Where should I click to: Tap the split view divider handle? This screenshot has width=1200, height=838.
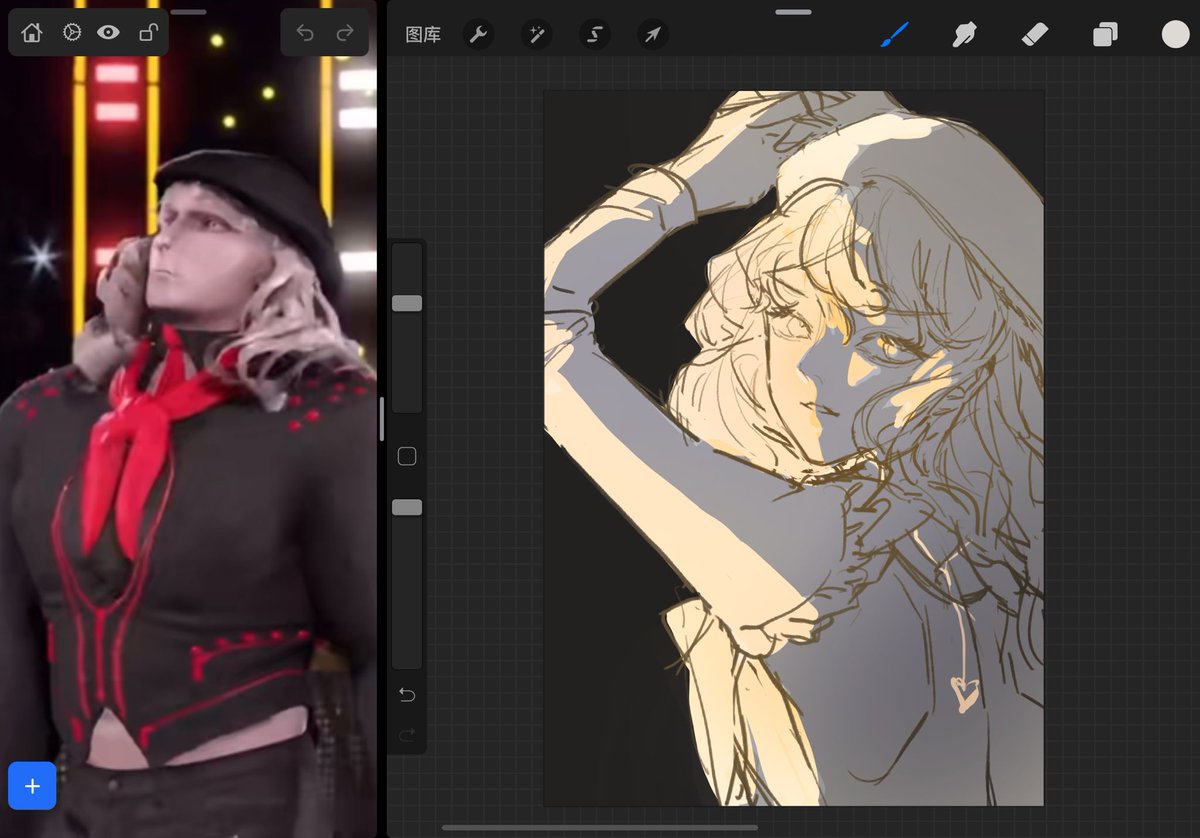[381, 419]
